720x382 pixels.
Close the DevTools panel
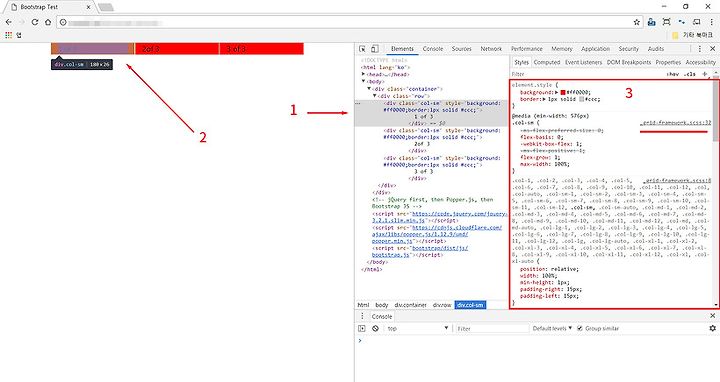pyautogui.click(x=712, y=49)
